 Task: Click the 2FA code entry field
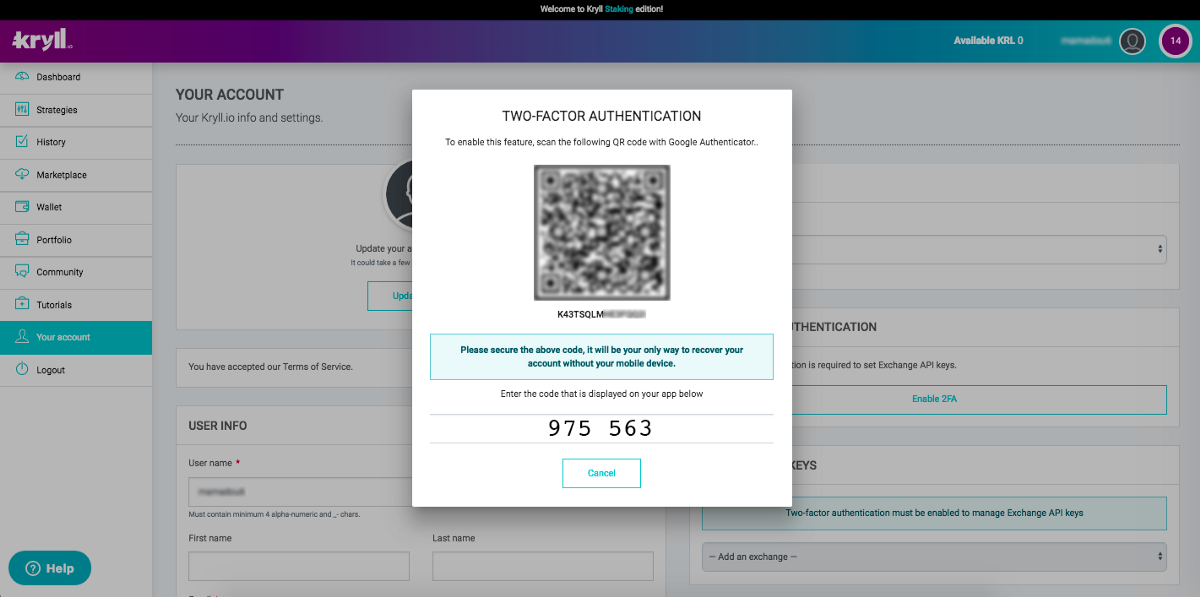click(x=601, y=429)
